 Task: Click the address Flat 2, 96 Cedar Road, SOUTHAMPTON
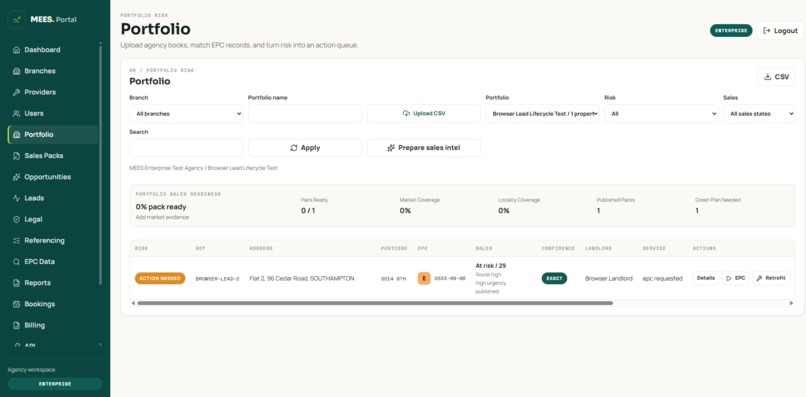click(302, 278)
